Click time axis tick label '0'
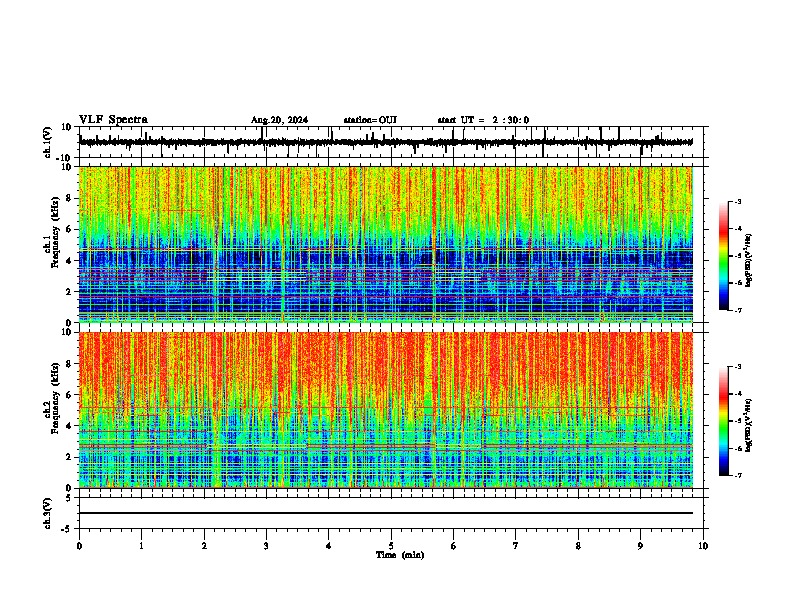 [79, 546]
